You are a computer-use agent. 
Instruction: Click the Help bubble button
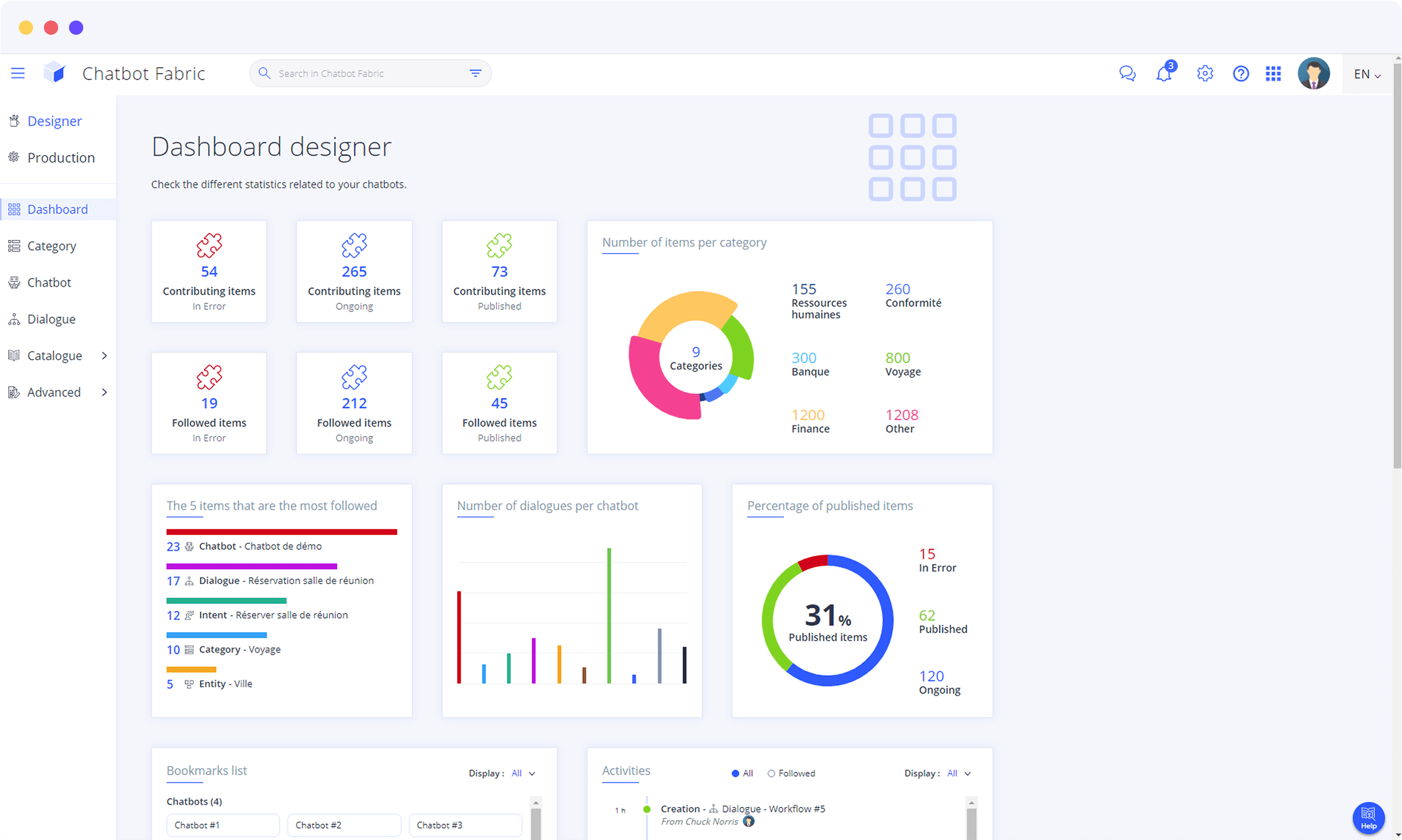coord(1368,817)
